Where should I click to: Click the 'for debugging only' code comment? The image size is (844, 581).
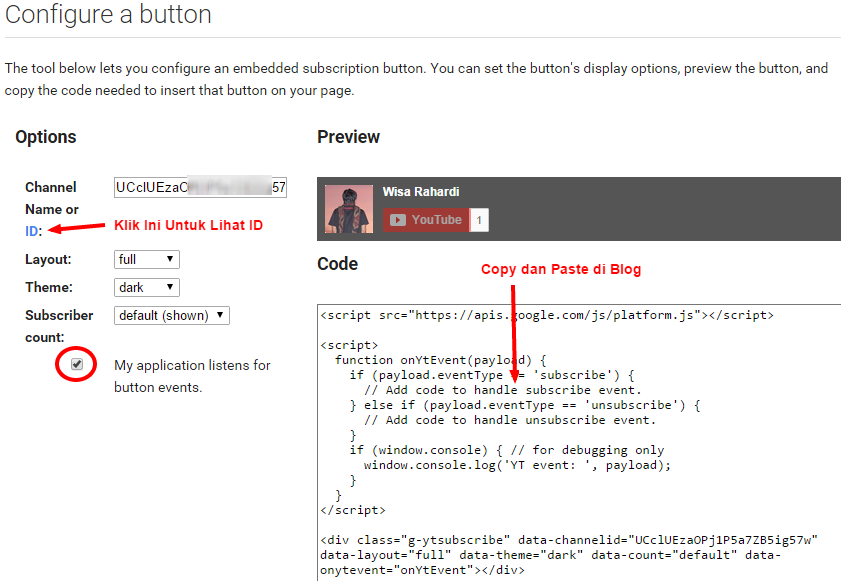(x=588, y=450)
